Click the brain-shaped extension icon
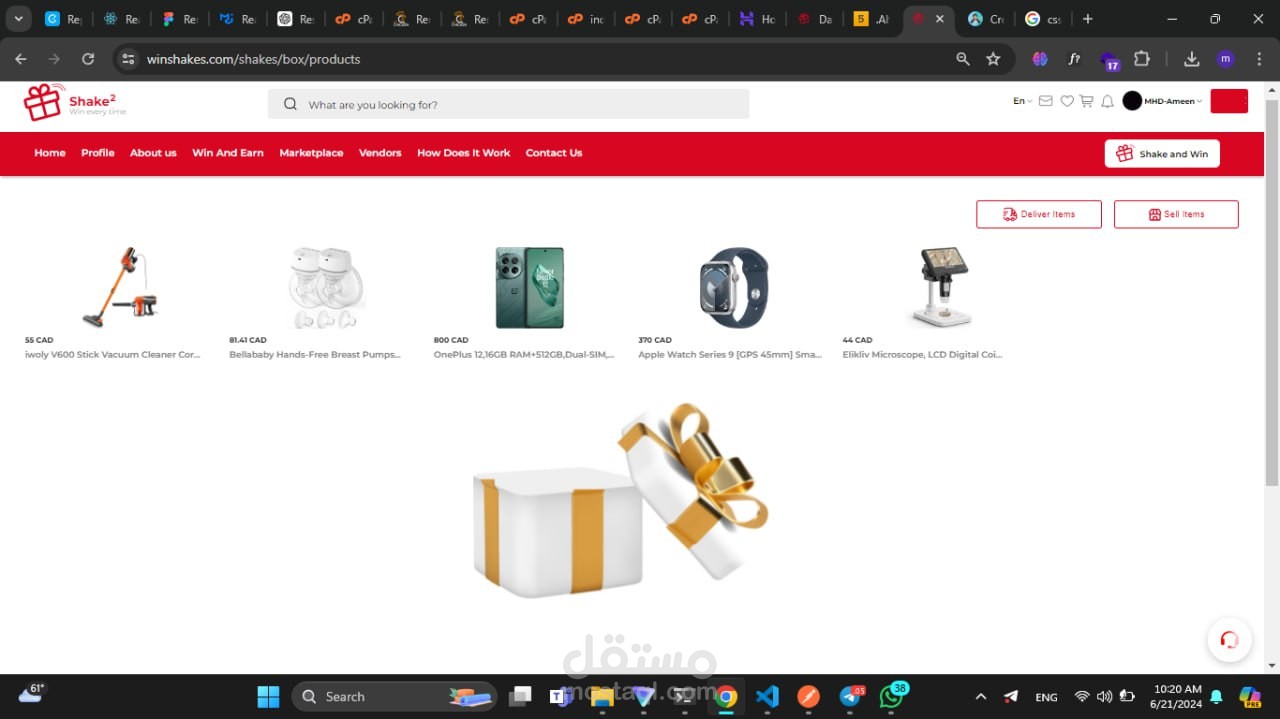Image resolution: width=1280 pixels, height=719 pixels. tap(1040, 59)
